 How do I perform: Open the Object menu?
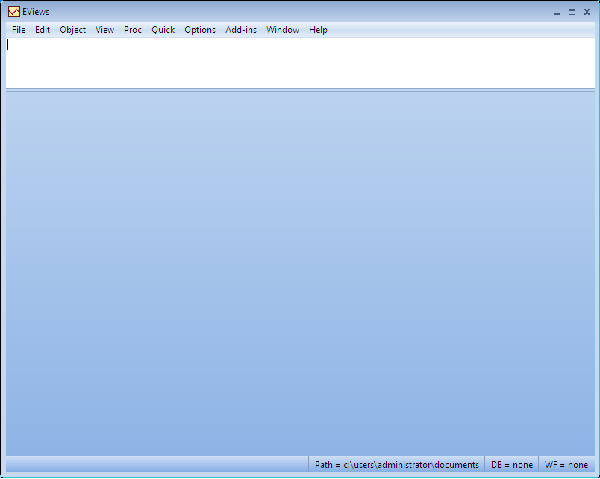click(73, 30)
